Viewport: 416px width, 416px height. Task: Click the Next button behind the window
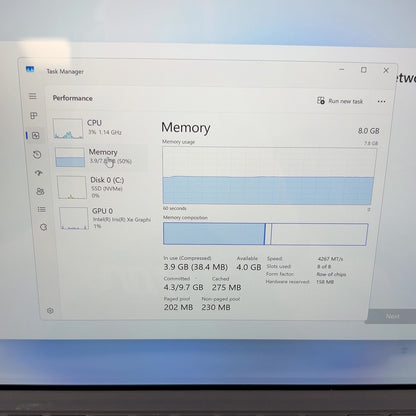click(x=392, y=316)
